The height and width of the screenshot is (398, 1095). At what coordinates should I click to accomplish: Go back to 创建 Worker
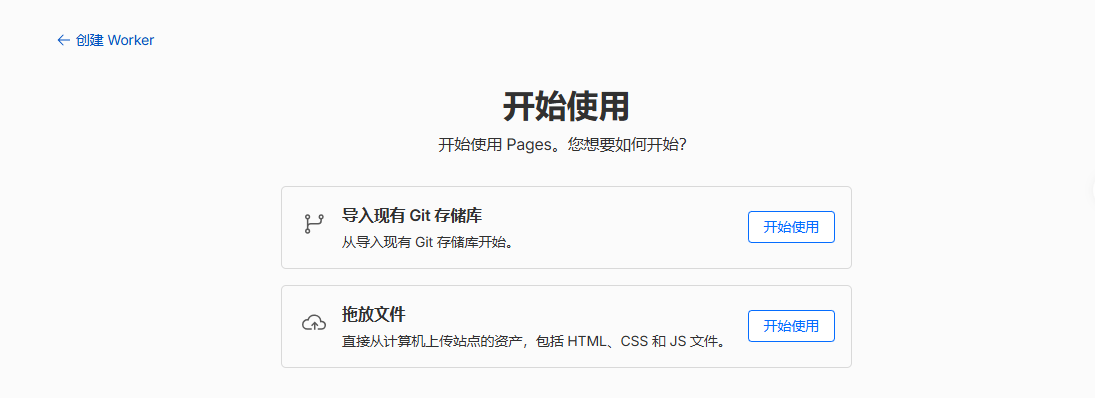click(x=105, y=40)
